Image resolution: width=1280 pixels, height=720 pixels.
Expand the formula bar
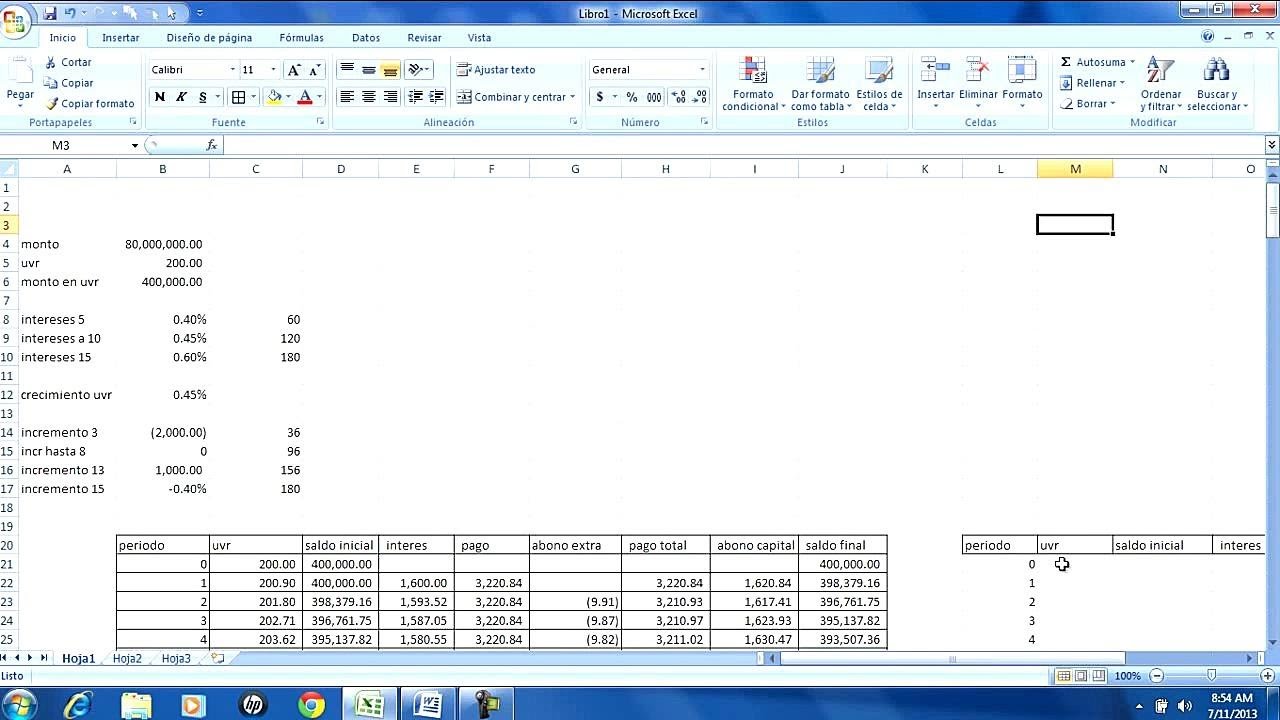[x=1272, y=145]
